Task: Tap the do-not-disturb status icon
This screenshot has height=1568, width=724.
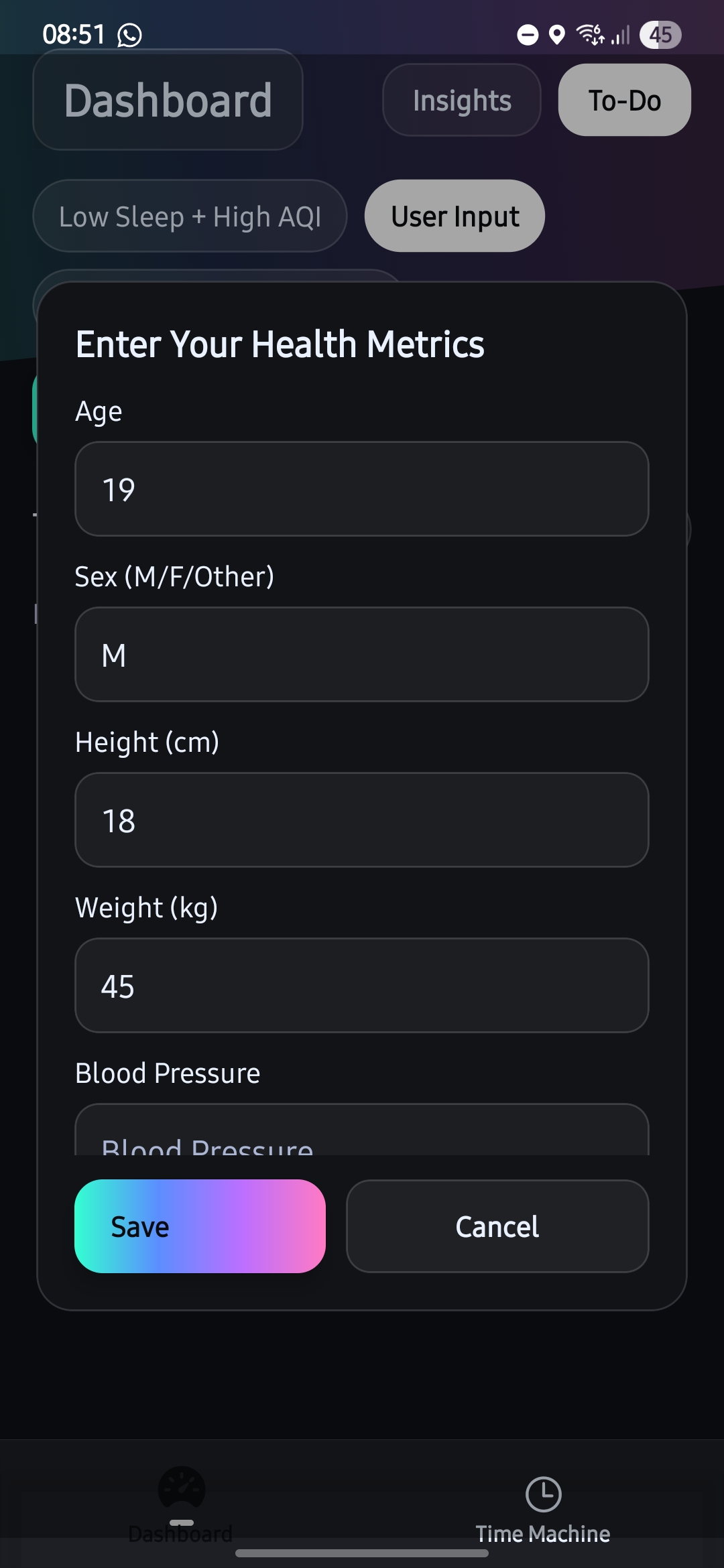Action: click(528, 34)
